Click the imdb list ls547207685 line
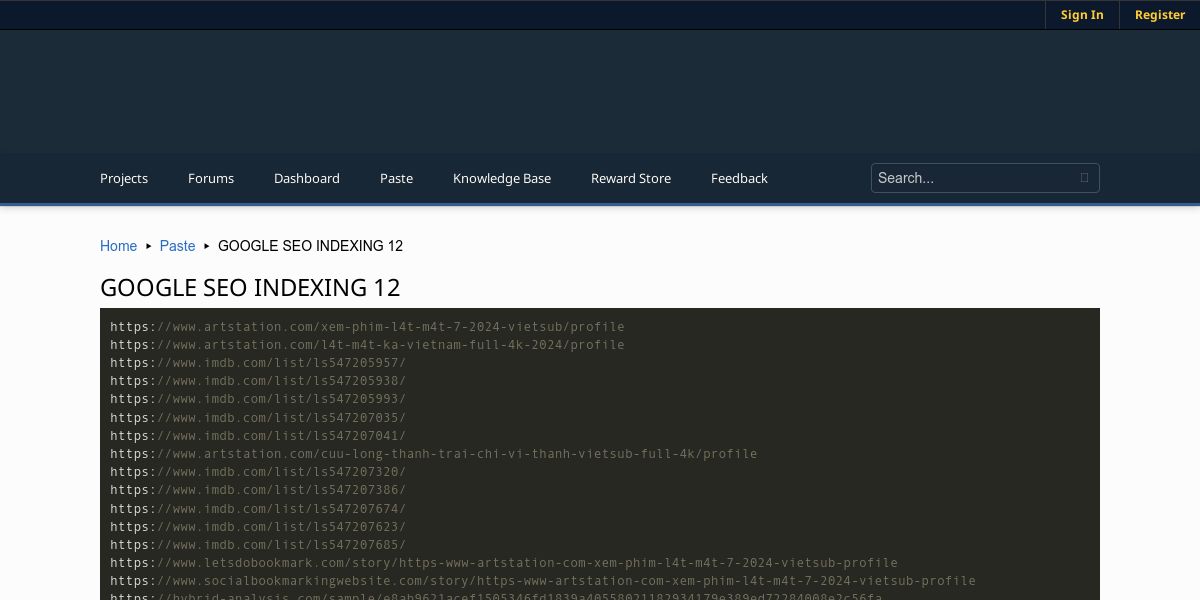 [x=258, y=545]
